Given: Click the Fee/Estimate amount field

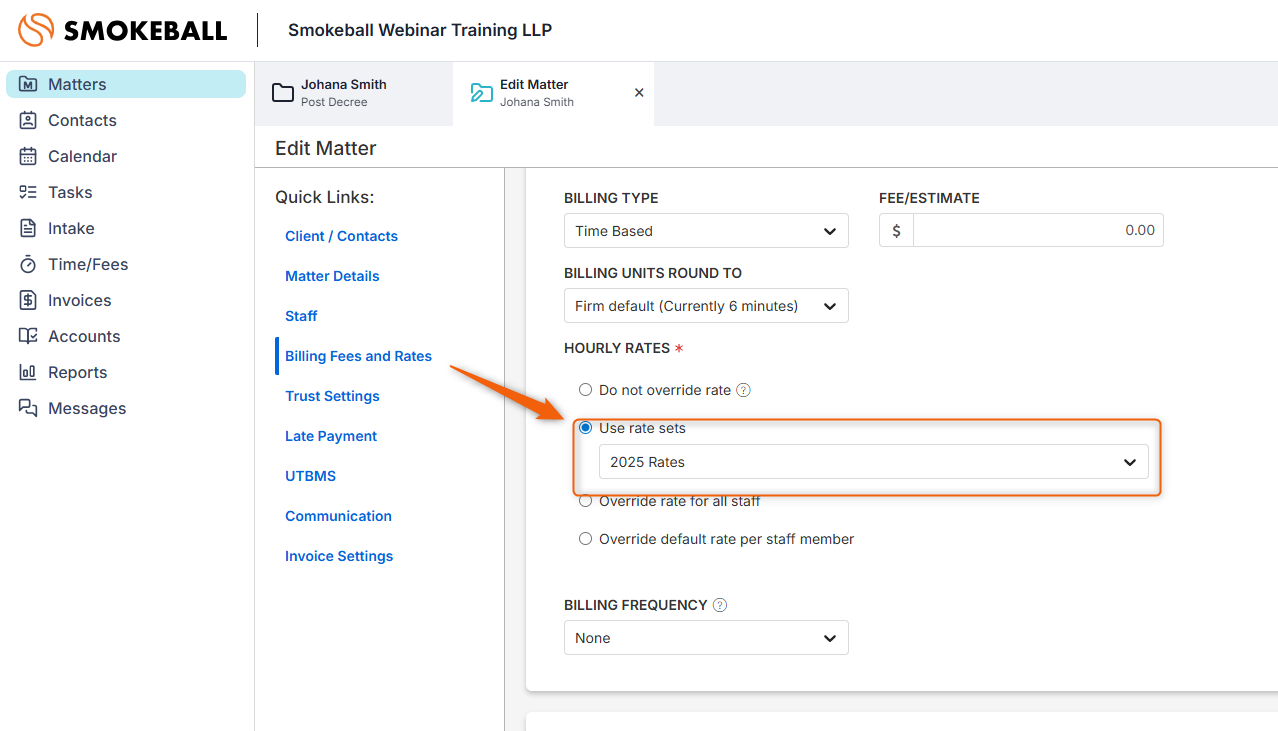Looking at the screenshot, I should (1037, 231).
